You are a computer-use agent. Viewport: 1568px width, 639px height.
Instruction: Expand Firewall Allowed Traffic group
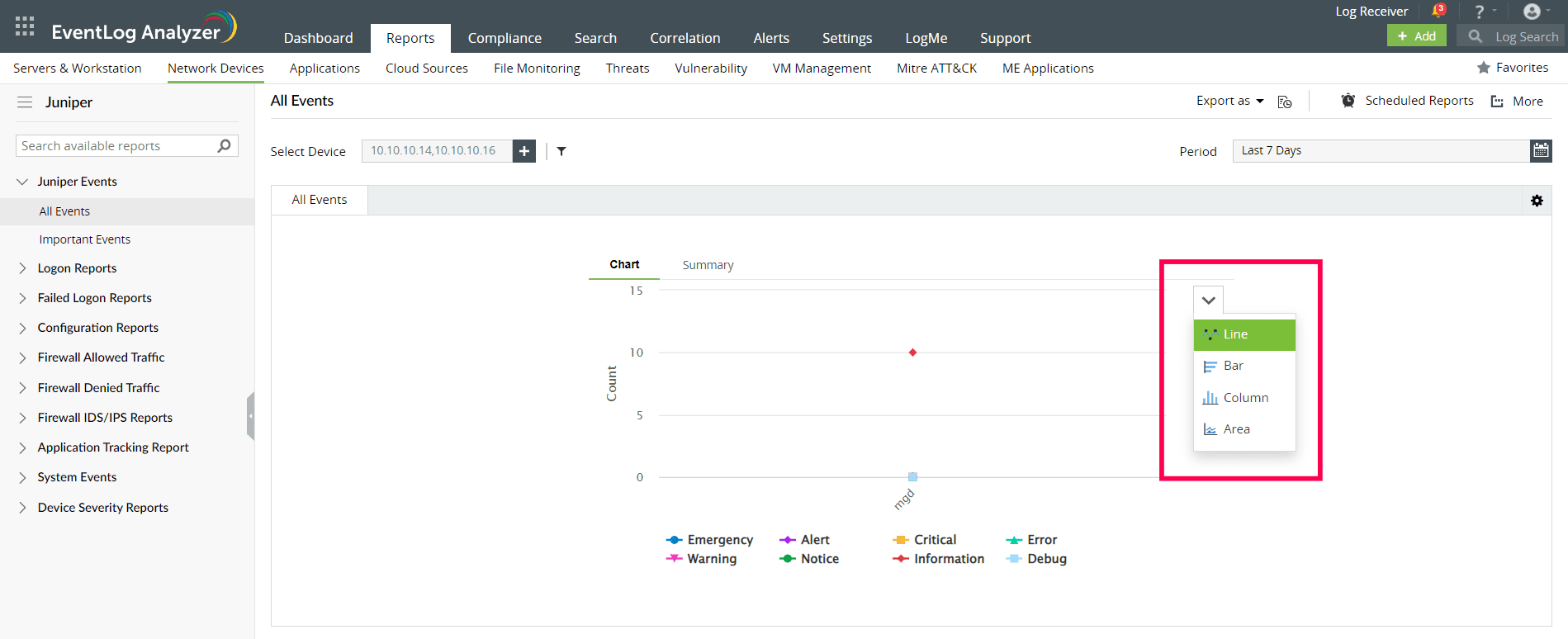22,357
